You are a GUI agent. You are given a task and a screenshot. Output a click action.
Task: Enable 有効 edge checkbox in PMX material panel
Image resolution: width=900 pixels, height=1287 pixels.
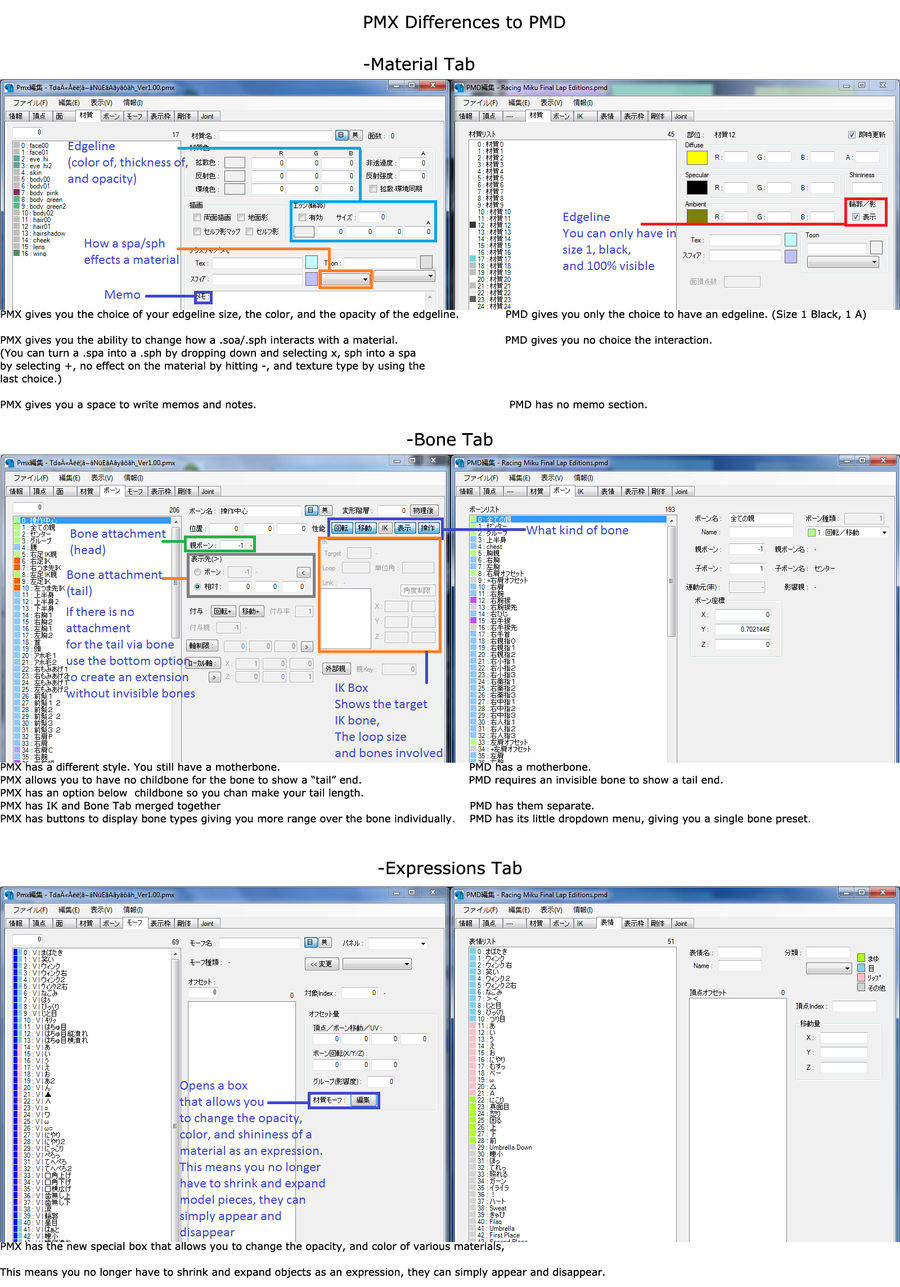click(302, 217)
